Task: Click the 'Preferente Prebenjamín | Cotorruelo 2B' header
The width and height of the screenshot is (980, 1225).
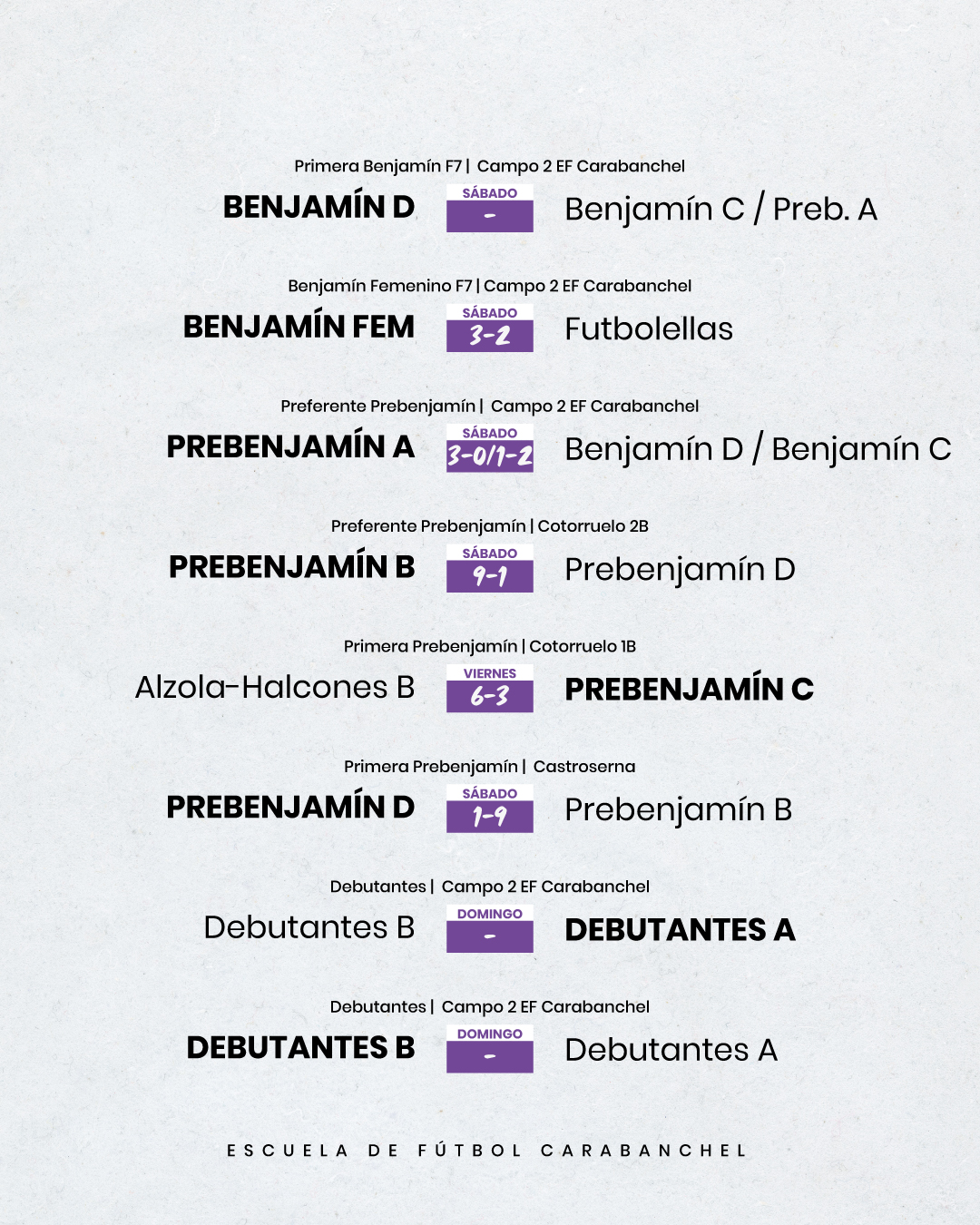Action: [x=489, y=526]
